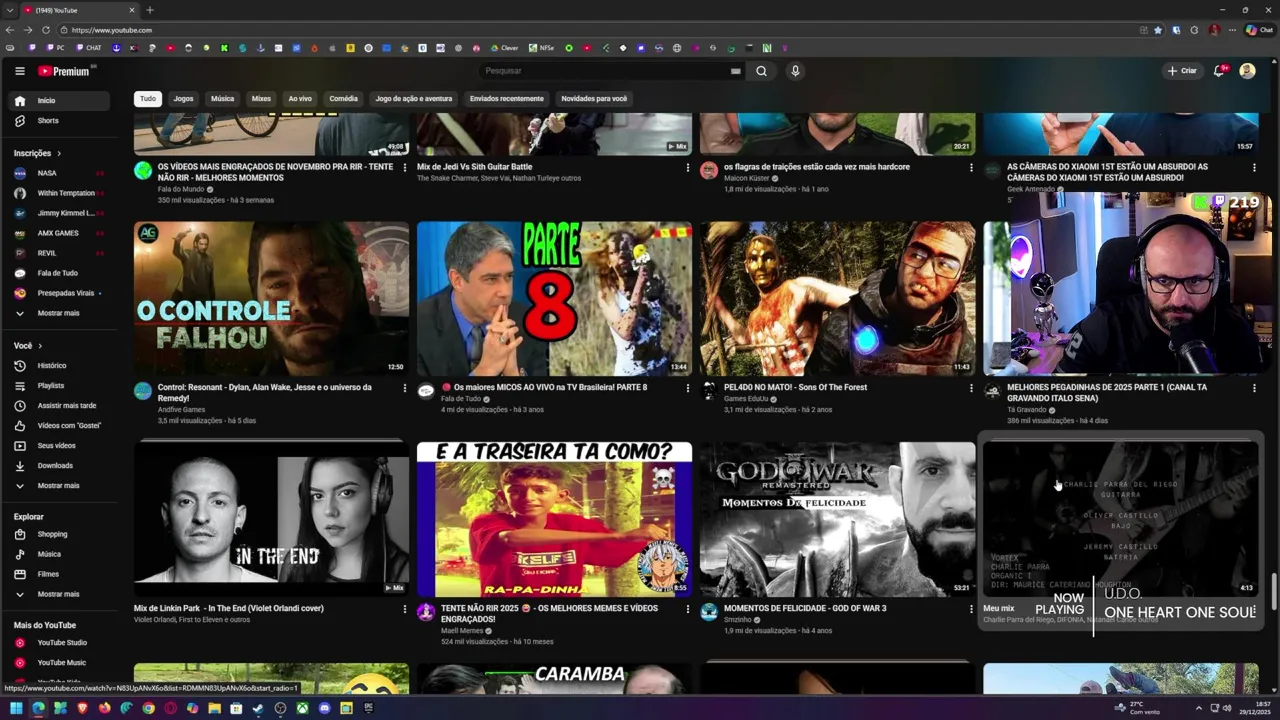Click the search magnifier button
1280x720 pixels.
(761, 71)
